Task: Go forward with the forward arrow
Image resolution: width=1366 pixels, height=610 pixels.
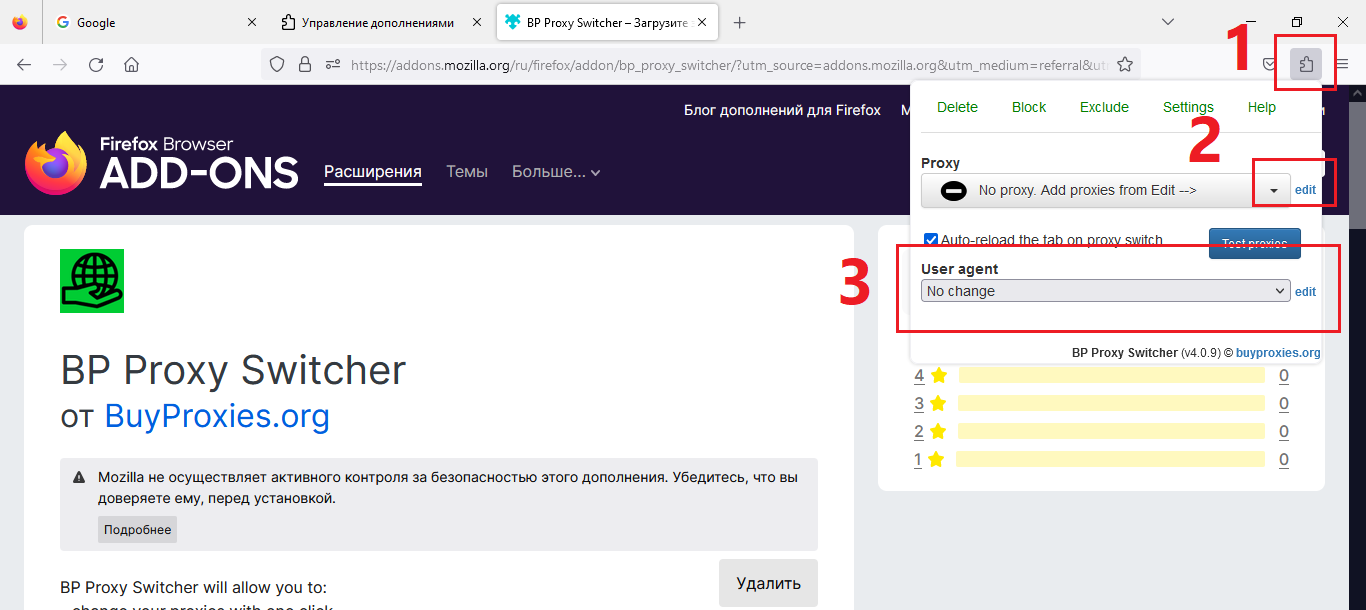Action: coord(60,65)
